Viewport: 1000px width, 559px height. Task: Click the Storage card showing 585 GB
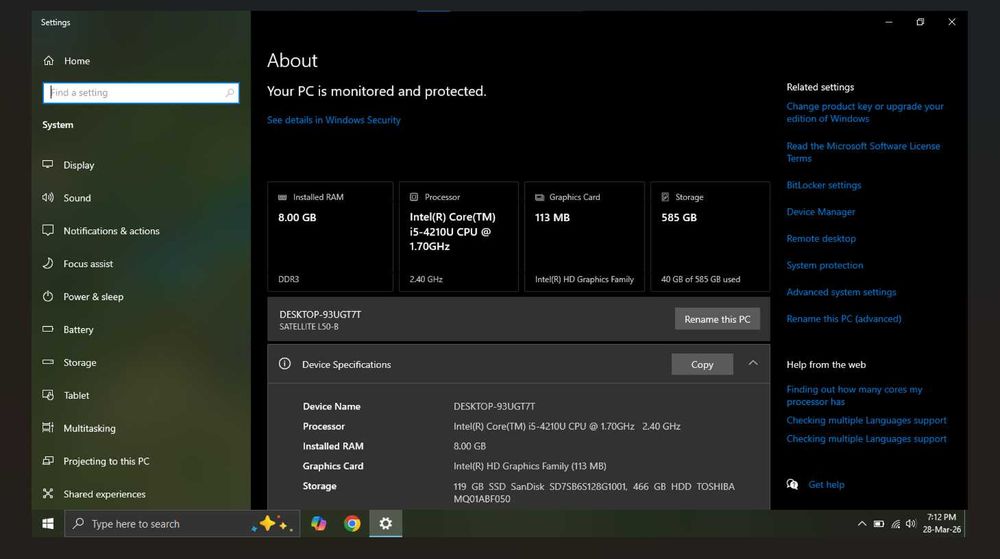[x=710, y=236]
